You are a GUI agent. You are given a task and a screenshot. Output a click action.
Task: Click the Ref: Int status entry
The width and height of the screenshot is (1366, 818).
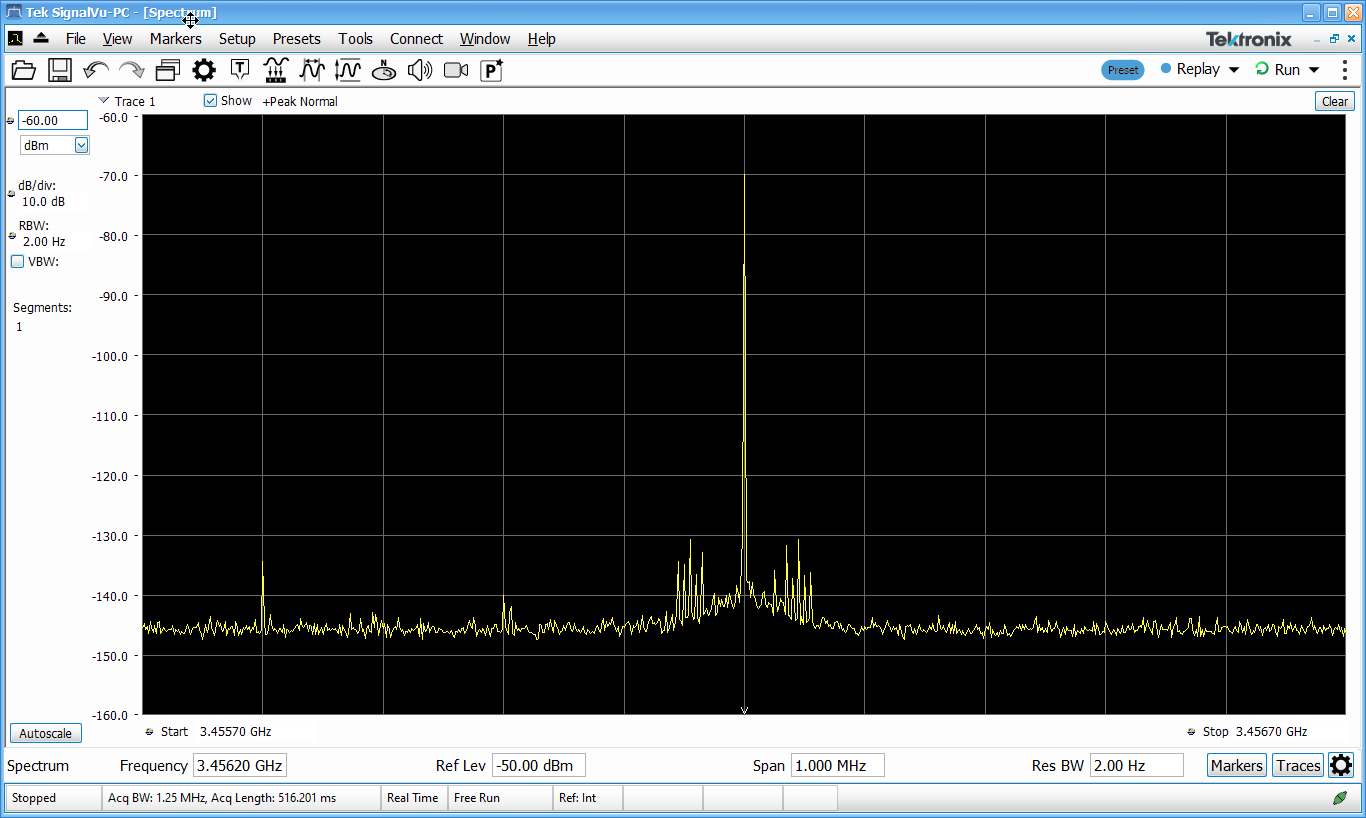pyautogui.click(x=588, y=798)
